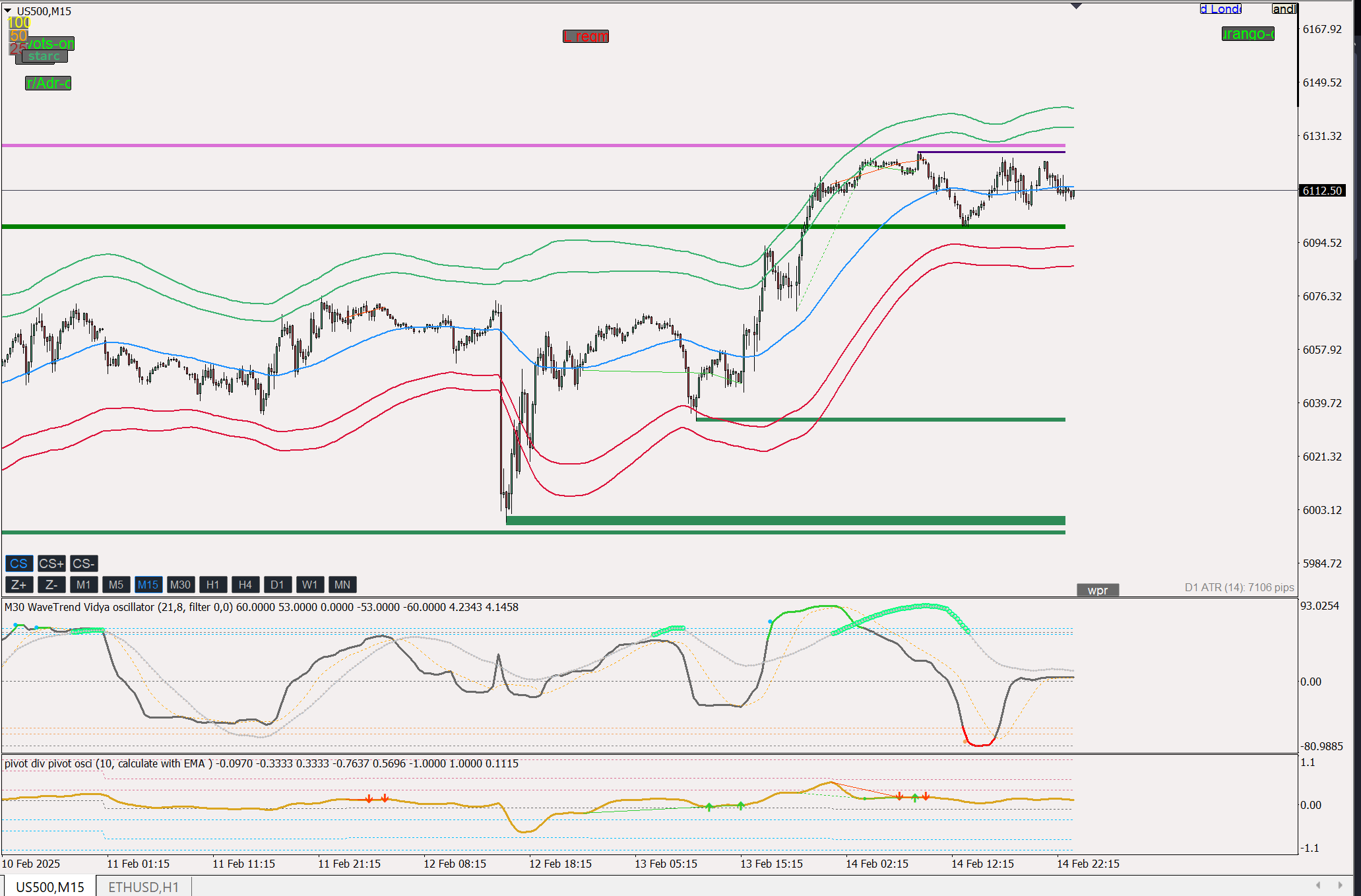Switch to the ETHUSD,H1 chart tab

tap(143, 887)
